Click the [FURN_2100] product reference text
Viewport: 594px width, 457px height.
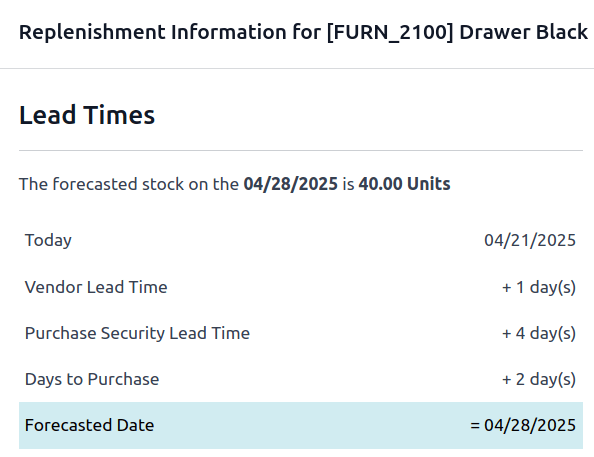[x=390, y=32]
